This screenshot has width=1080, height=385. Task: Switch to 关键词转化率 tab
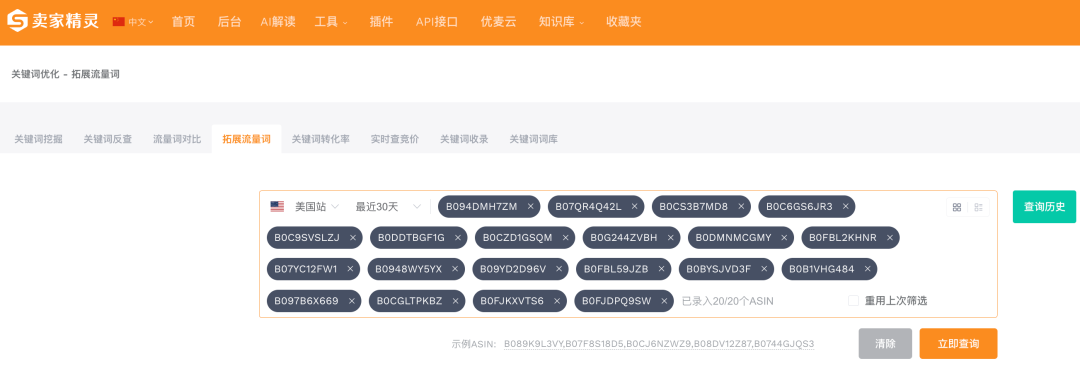tap(321, 139)
